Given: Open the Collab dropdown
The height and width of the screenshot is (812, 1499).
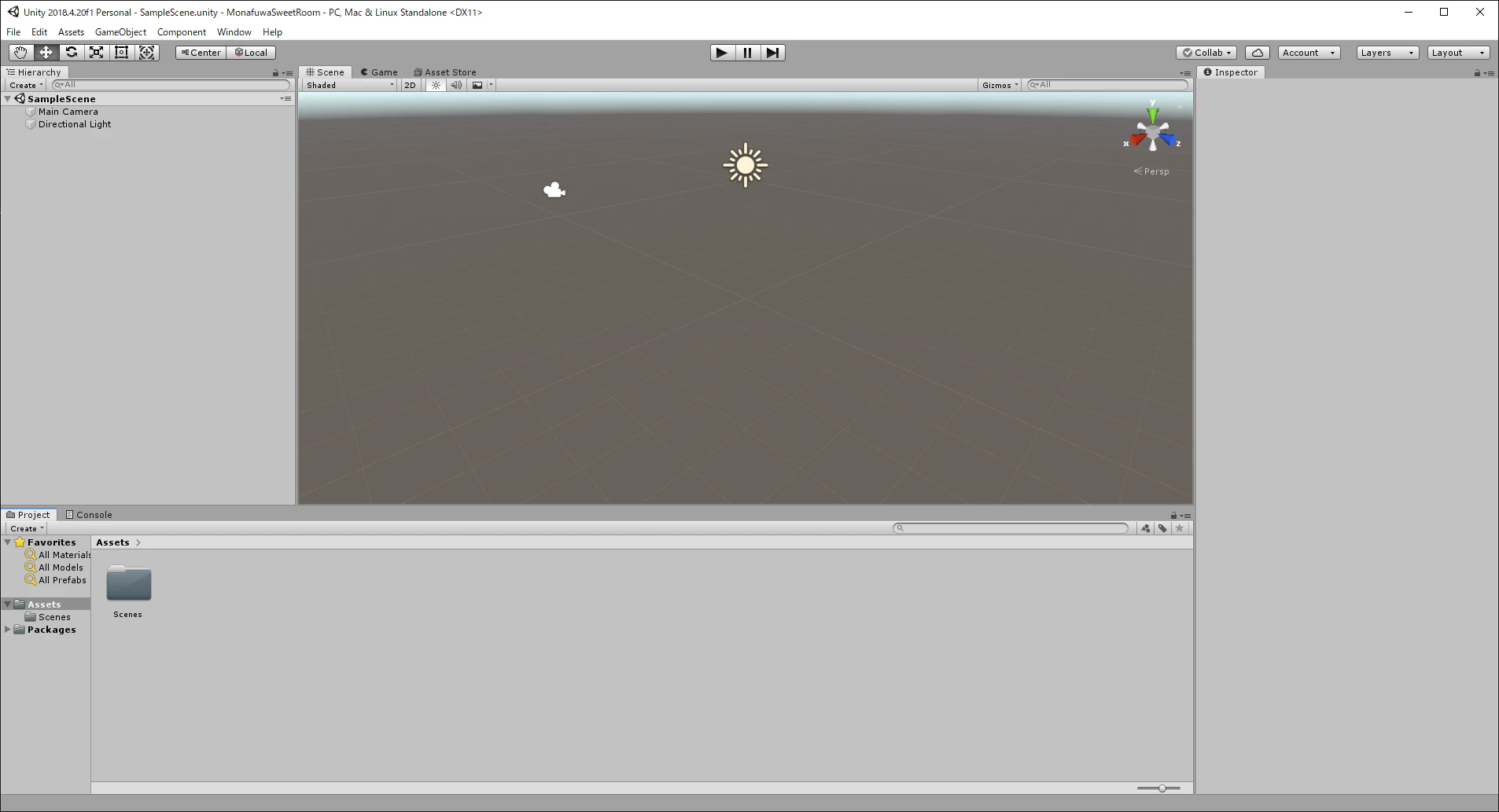Looking at the screenshot, I should (1207, 53).
